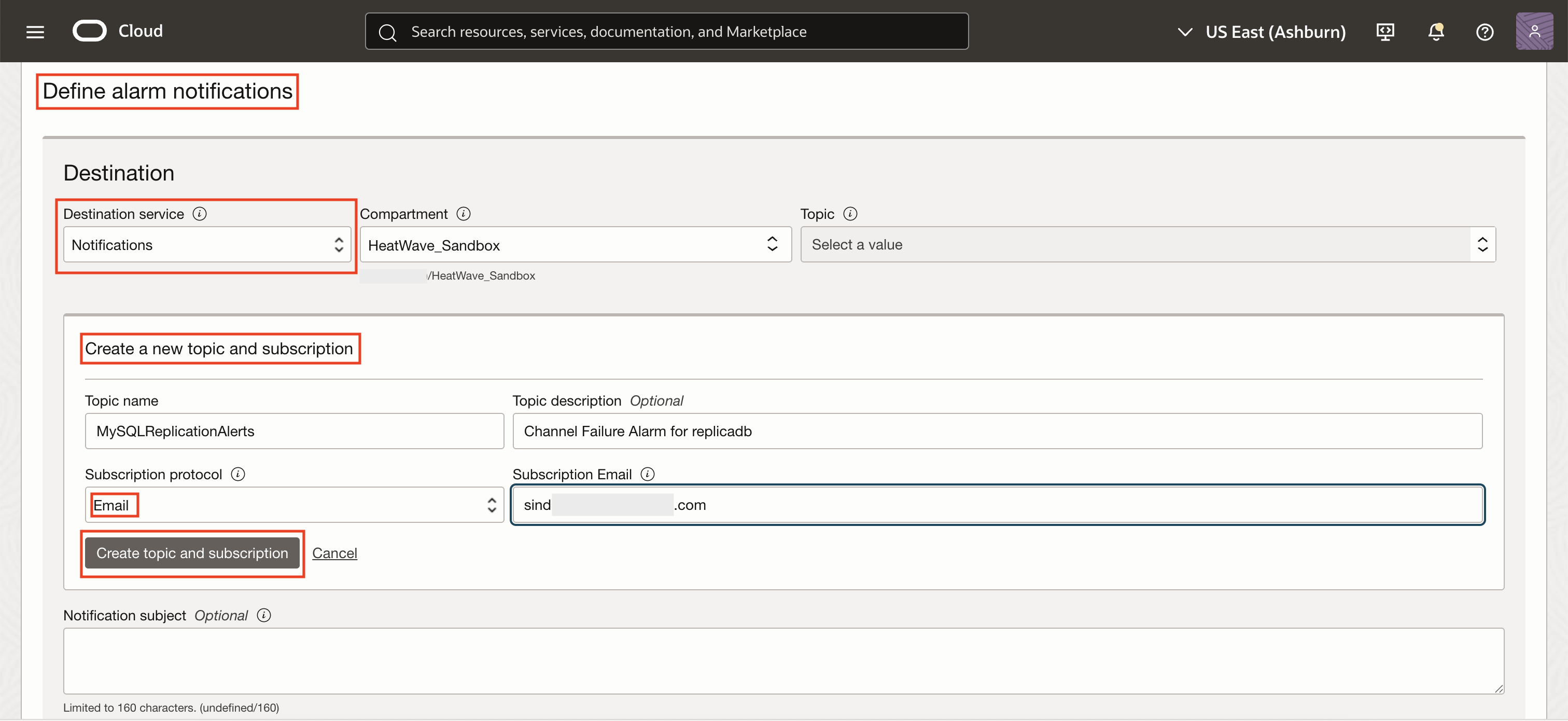Image resolution: width=1568 pixels, height=721 pixels.
Task: Open the US East (Ashburn) region menu
Action: 1263,32
